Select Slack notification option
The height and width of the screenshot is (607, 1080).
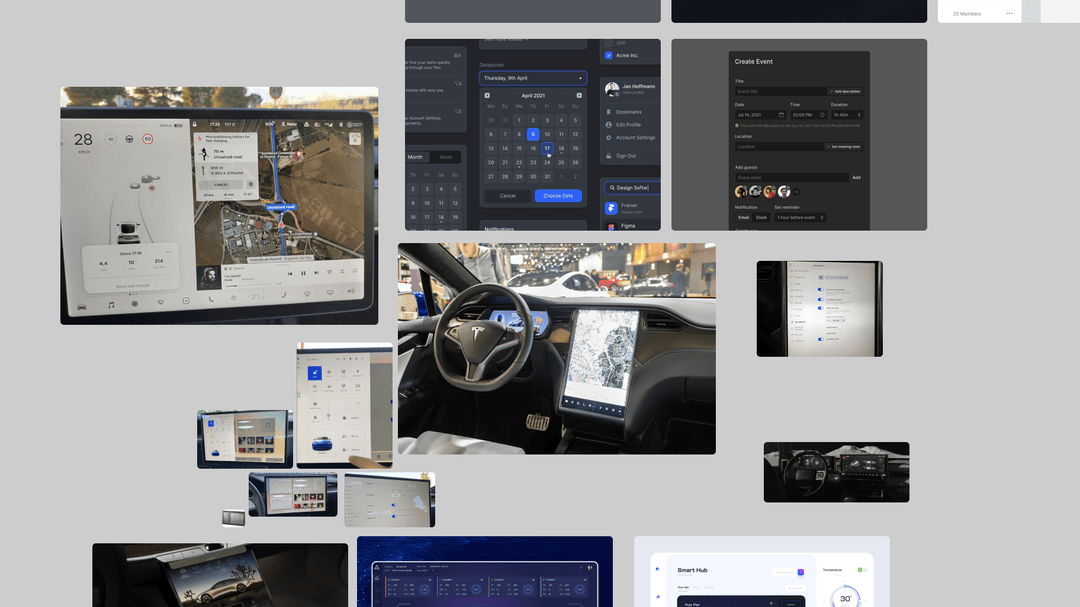tap(761, 218)
